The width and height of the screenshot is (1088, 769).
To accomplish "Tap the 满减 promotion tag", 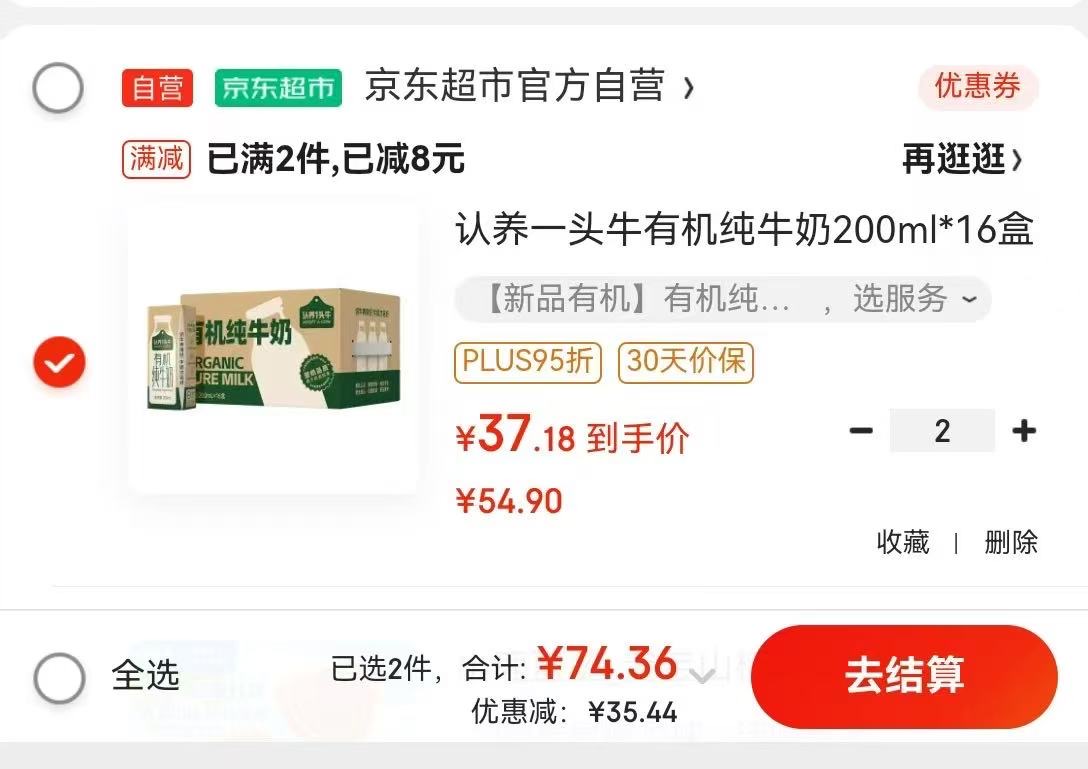I will [x=157, y=159].
